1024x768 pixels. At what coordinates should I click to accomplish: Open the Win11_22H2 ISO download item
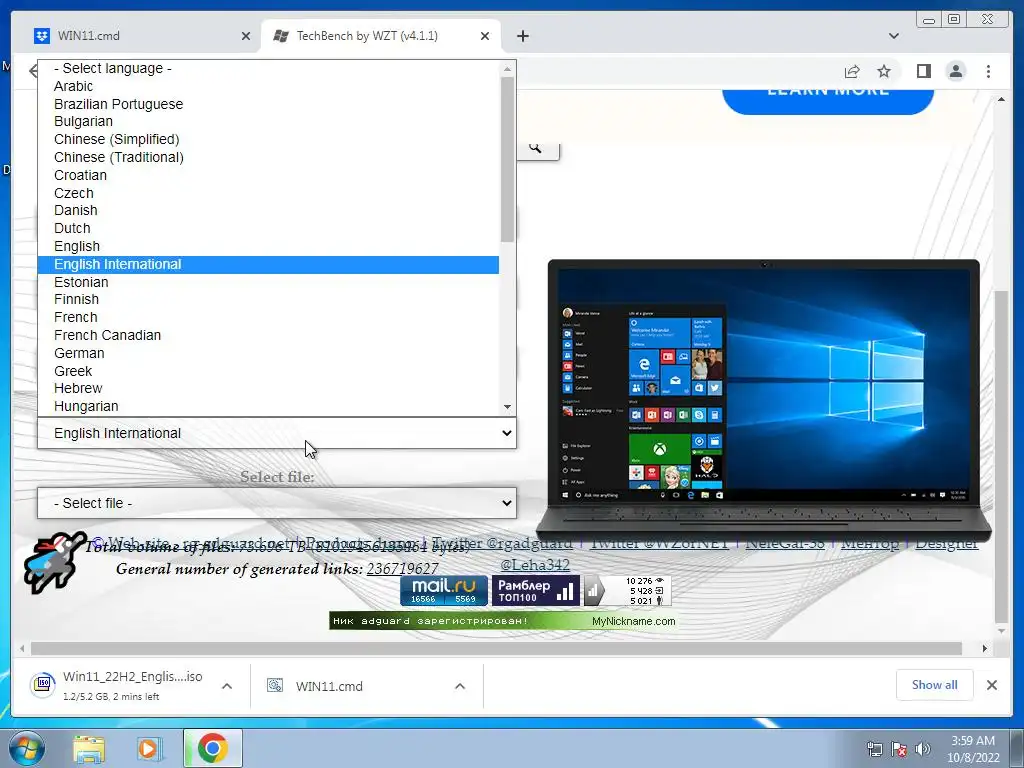point(118,686)
